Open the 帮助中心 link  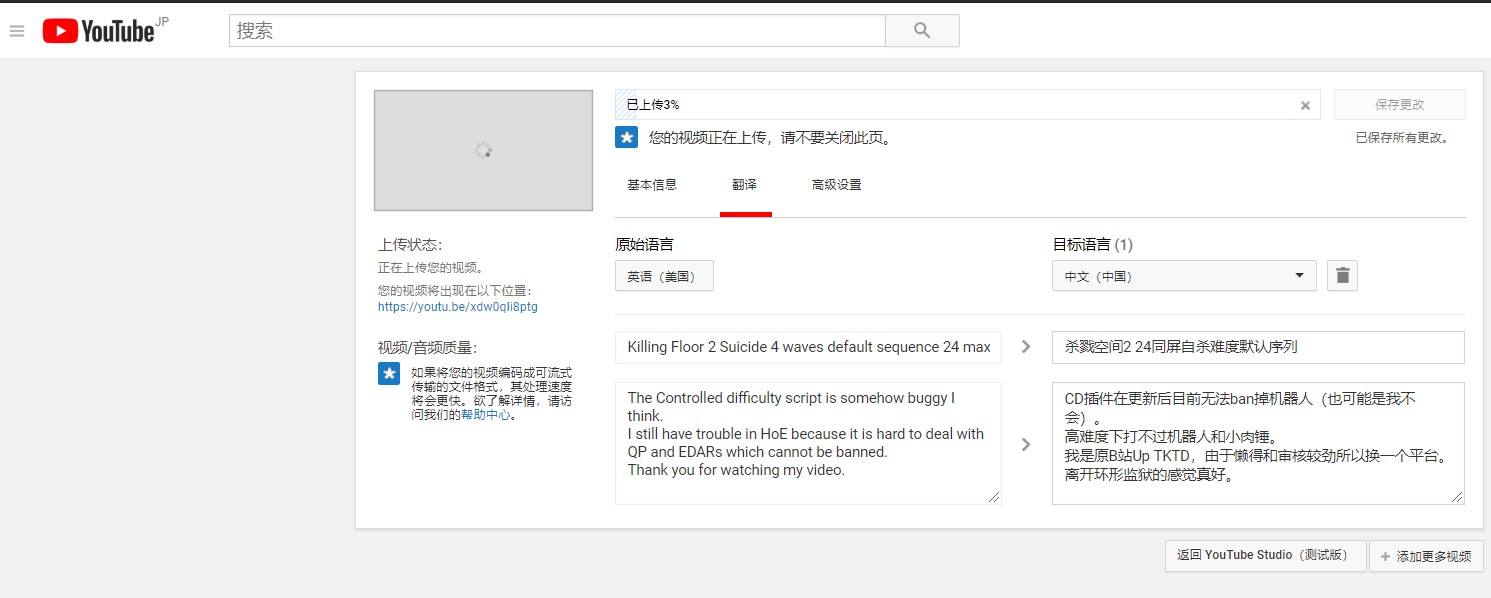484,415
